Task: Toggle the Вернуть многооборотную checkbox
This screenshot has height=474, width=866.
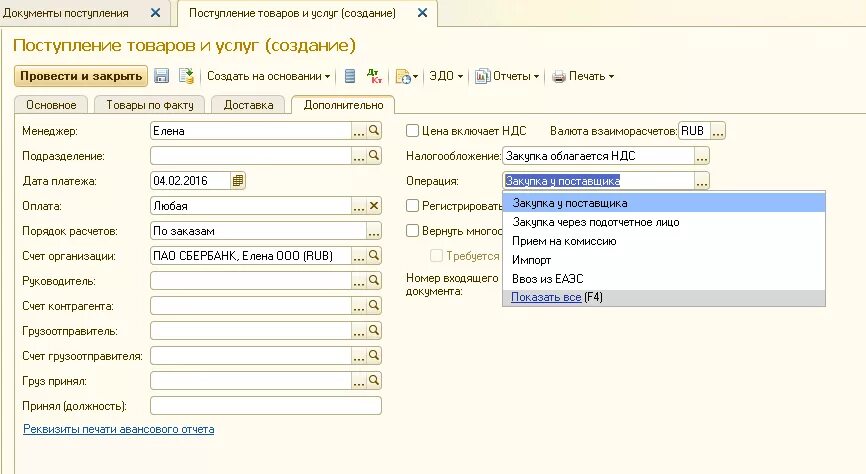Action: click(413, 230)
